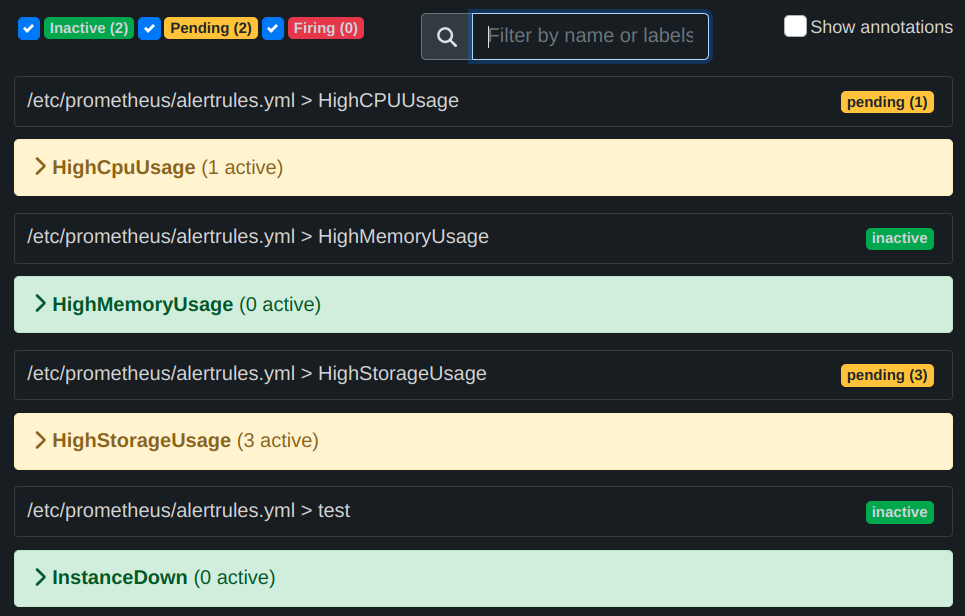The image size is (965, 616).
Task: Click the Firing (0) filter badge
Action: click(326, 28)
